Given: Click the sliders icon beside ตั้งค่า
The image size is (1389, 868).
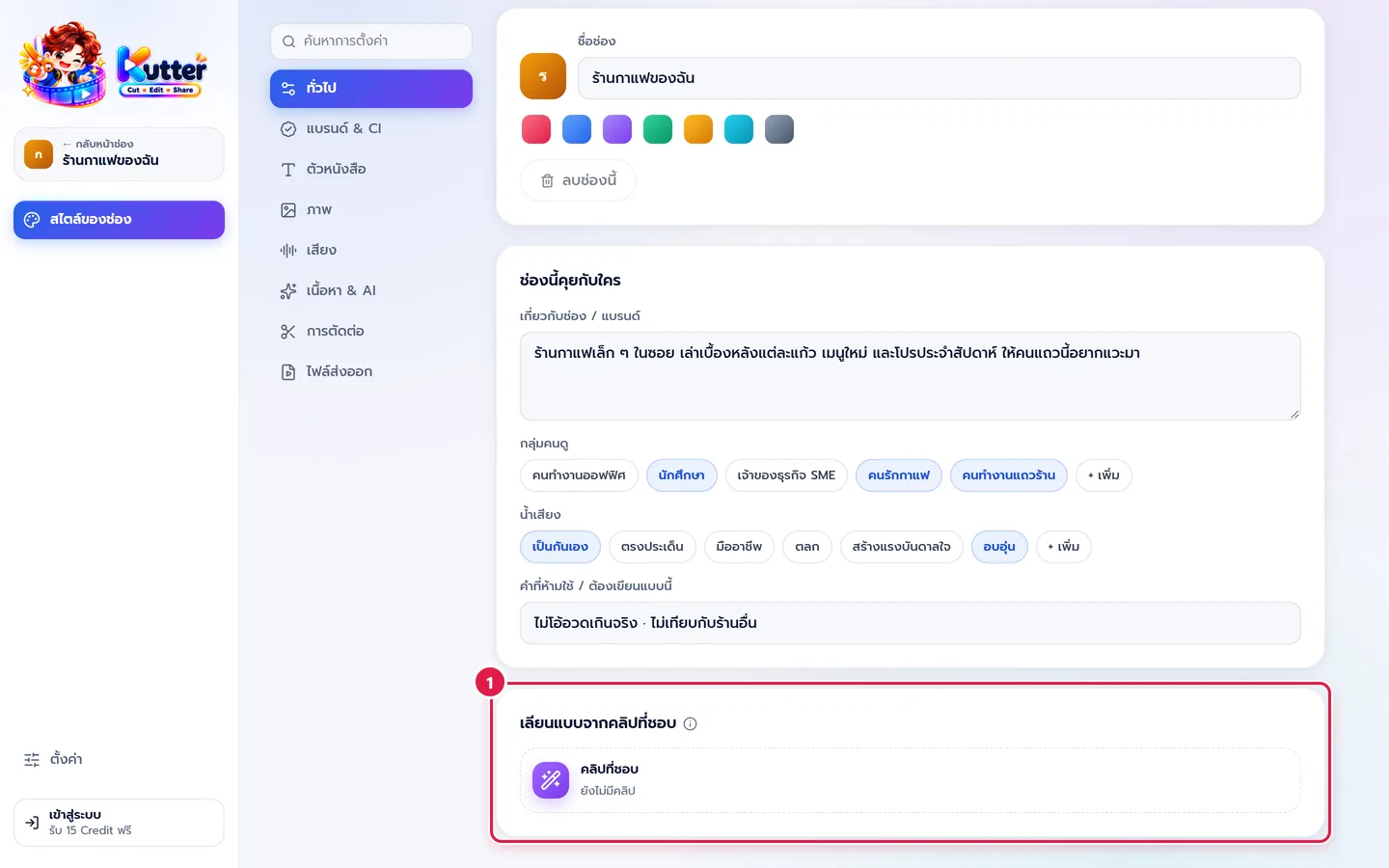Looking at the screenshot, I should click(32, 759).
